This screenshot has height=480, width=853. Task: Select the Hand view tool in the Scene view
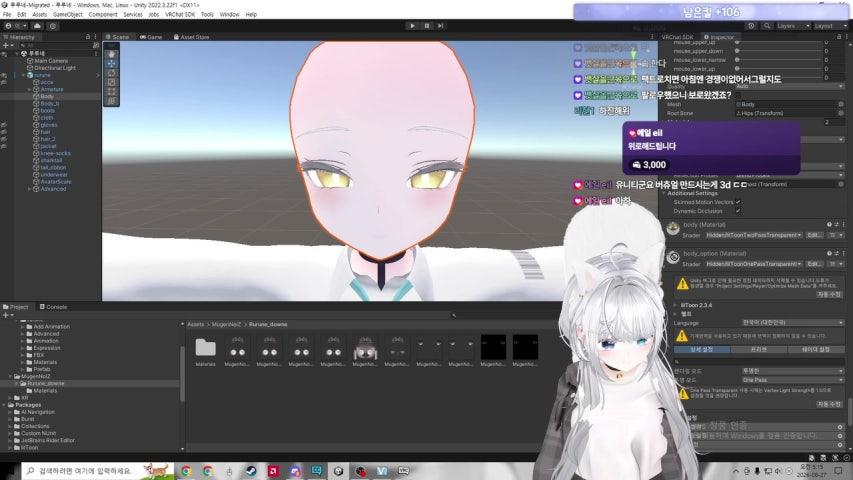point(112,54)
